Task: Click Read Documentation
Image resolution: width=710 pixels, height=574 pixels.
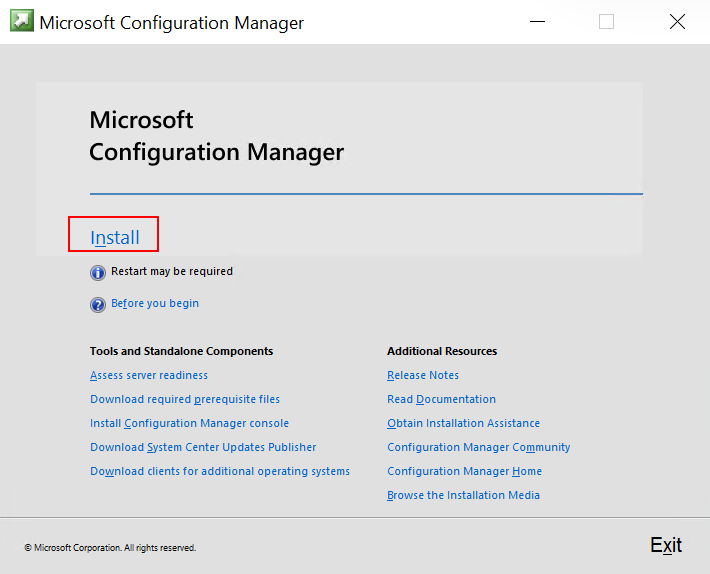Action: click(x=441, y=399)
